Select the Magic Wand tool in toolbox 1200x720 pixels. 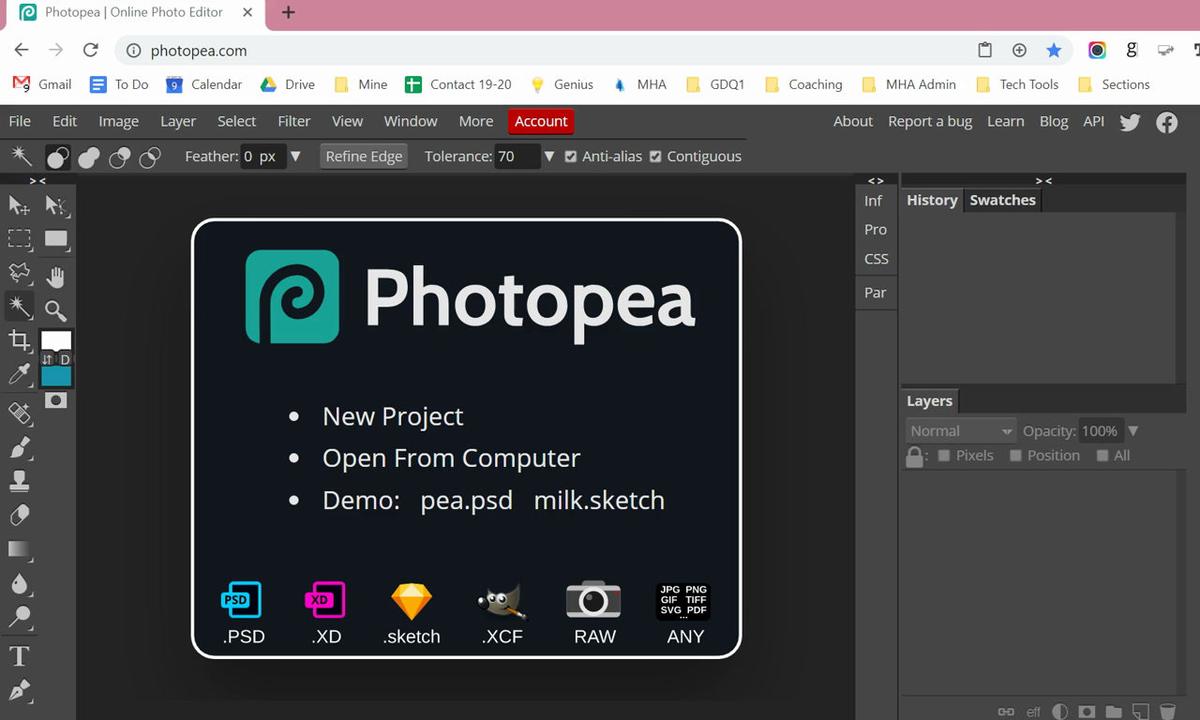point(19,306)
